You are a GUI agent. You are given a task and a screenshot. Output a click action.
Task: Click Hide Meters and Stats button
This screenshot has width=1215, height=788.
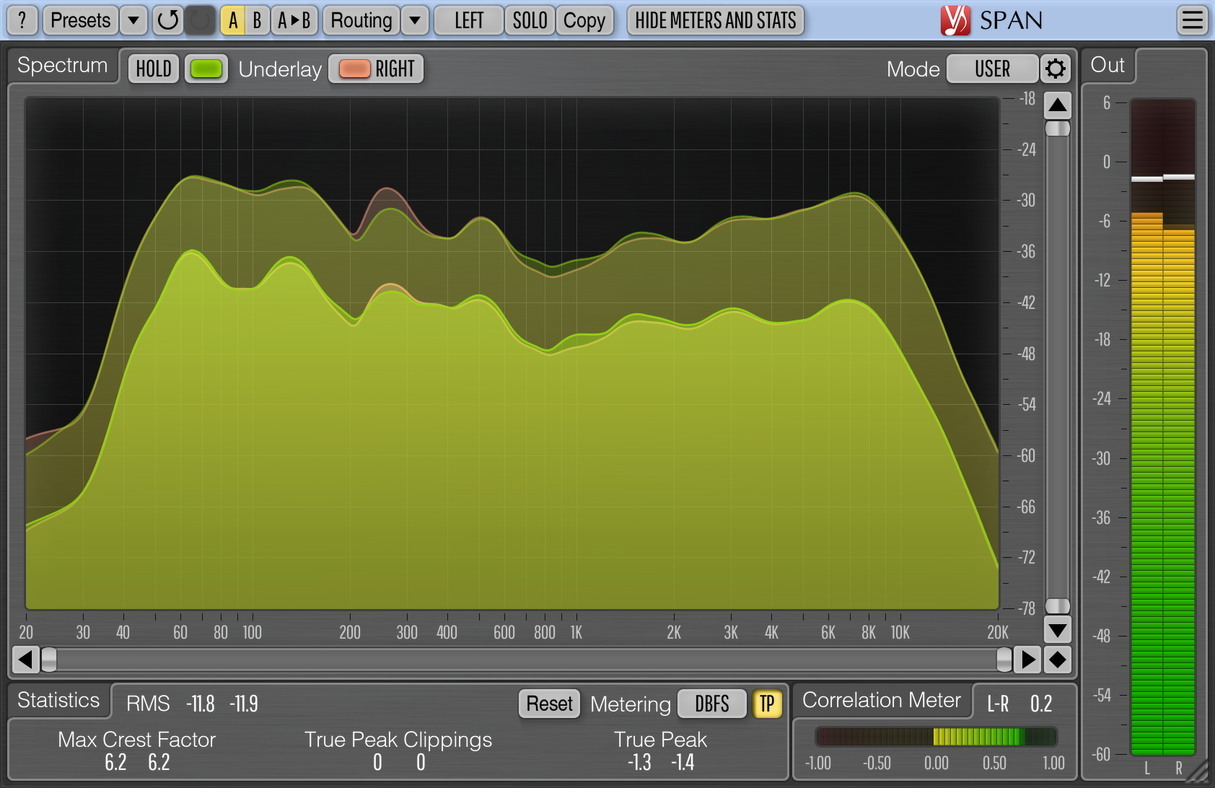click(716, 20)
